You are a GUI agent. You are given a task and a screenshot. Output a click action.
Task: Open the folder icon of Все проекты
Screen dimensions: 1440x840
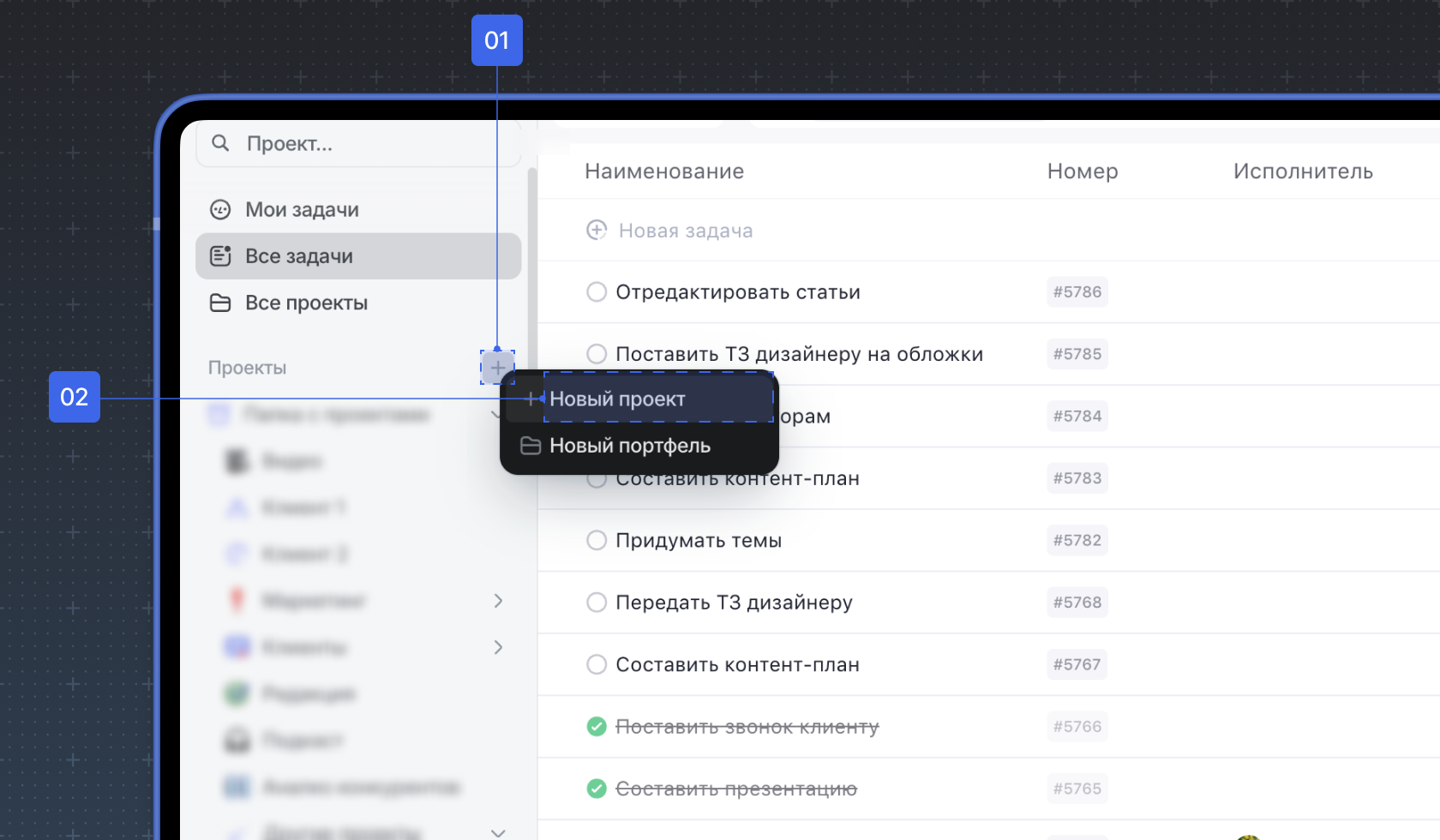click(x=220, y=303)
